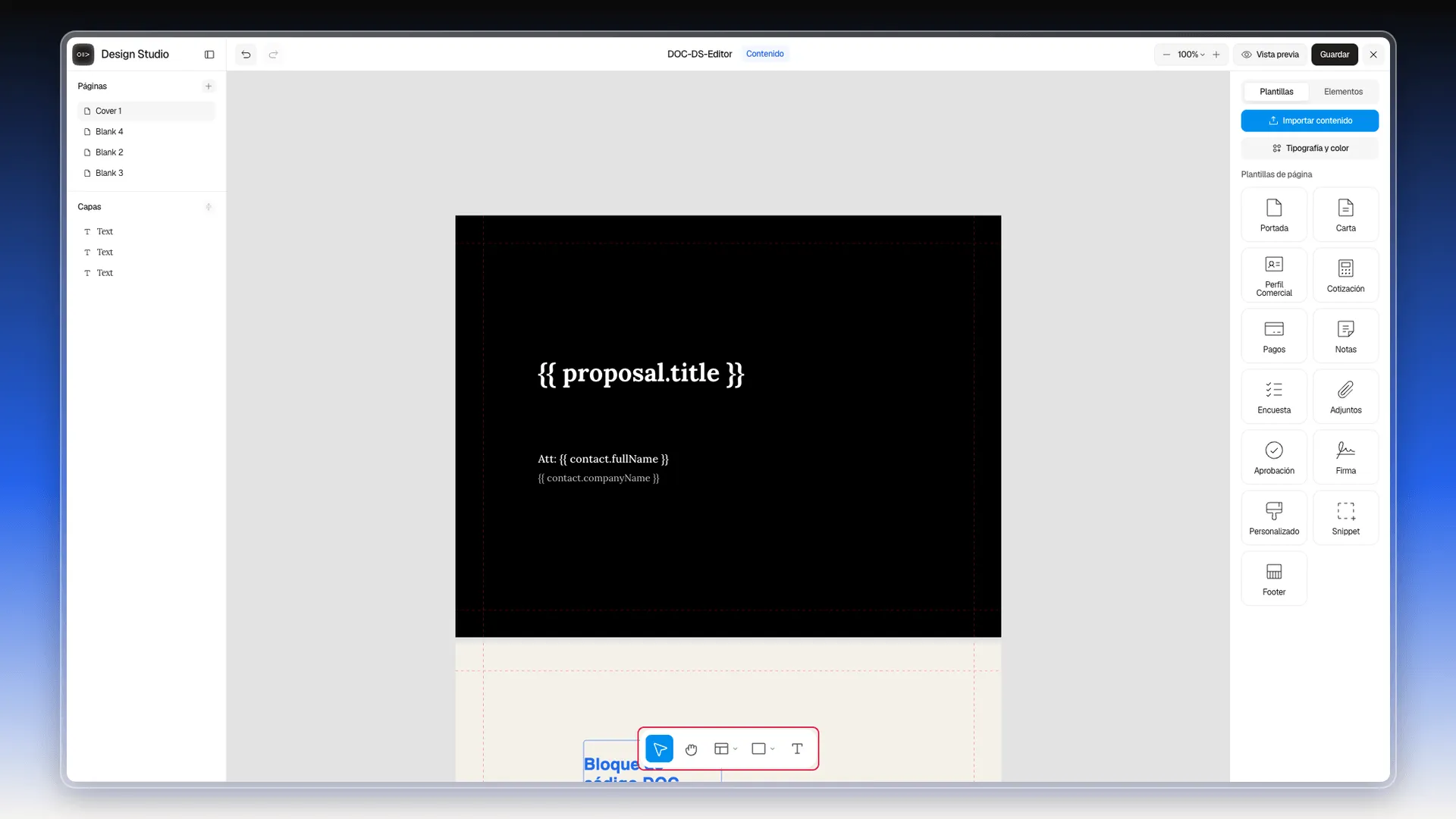Select the rectangle shape tool
This screenshot has height=819, width=1456.
(x=758, y=749)
